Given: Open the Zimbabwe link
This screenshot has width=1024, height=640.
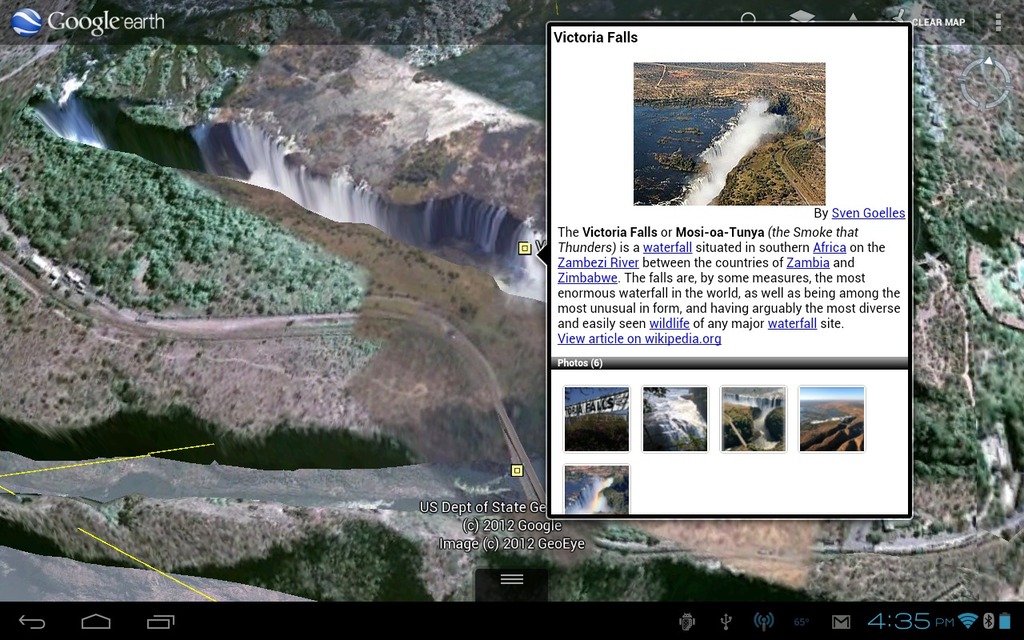Looking at the screenshot, I should 588,278.
